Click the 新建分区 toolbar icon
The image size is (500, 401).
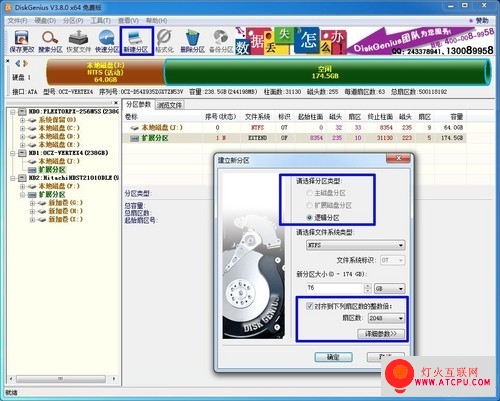point(136,41)
